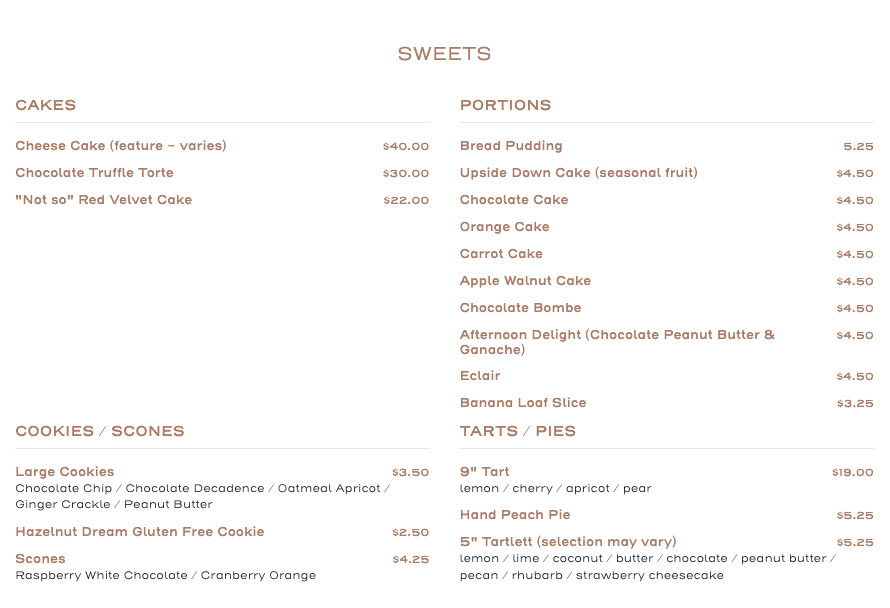
Task: Click the $19.00 price for 9" Tart
Action: click(x=852, y=473)
